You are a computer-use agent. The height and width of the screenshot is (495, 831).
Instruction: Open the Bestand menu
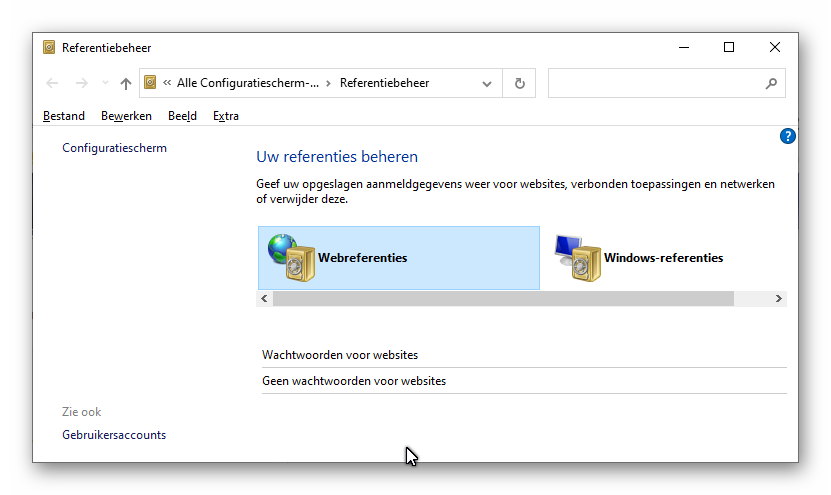tap(64, 116)
